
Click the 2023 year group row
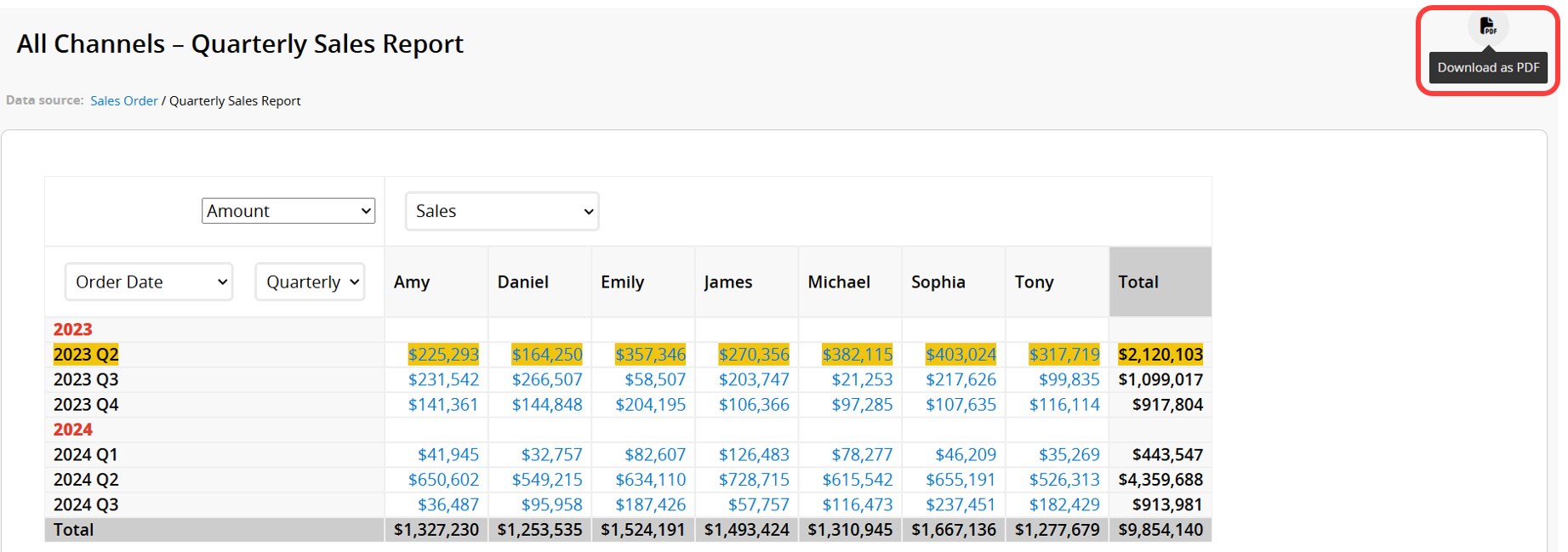point(73,329)
